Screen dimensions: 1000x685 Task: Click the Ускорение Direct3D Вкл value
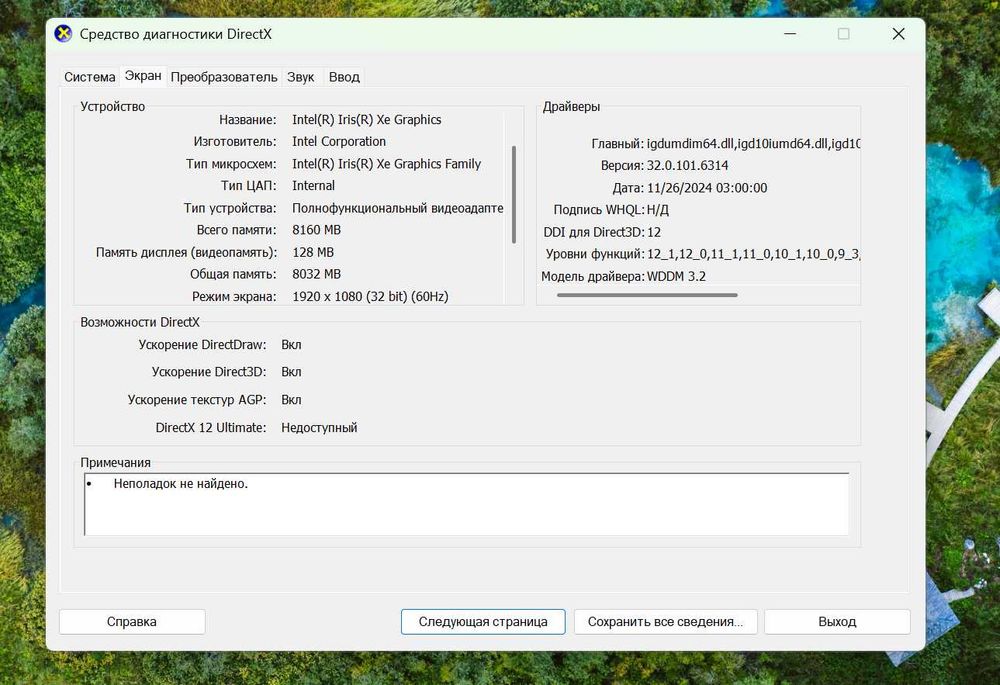[x=291, y=372]
